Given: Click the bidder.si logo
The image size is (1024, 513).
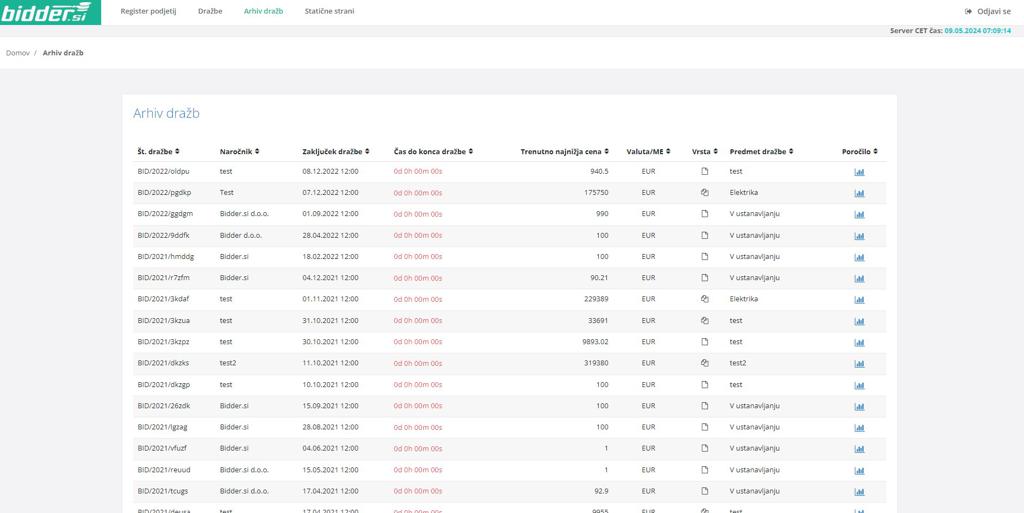Looking at the screenshot, I should (50, 12).
